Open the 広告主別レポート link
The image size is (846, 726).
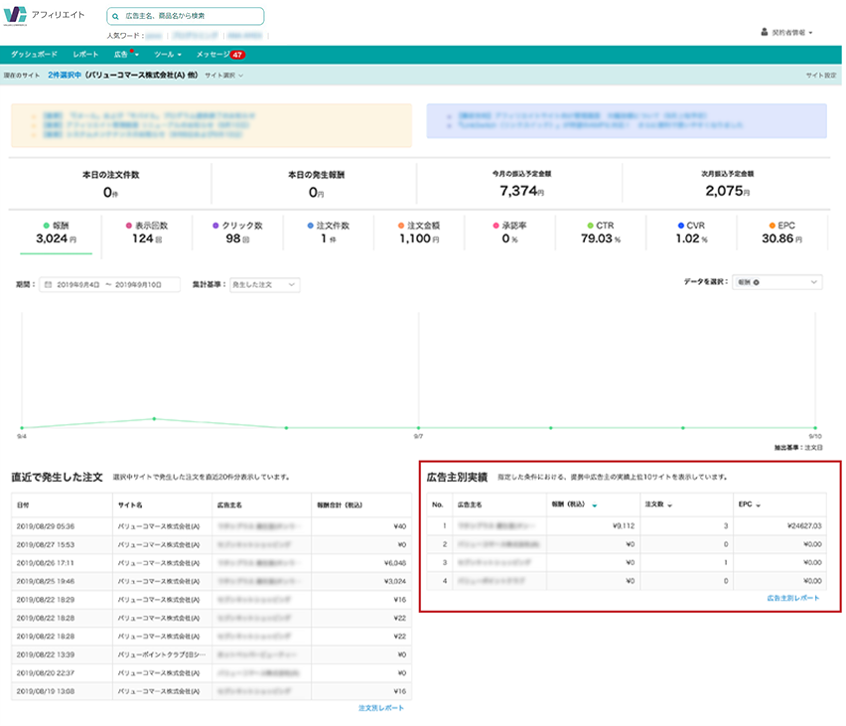(x=793, y=598)
